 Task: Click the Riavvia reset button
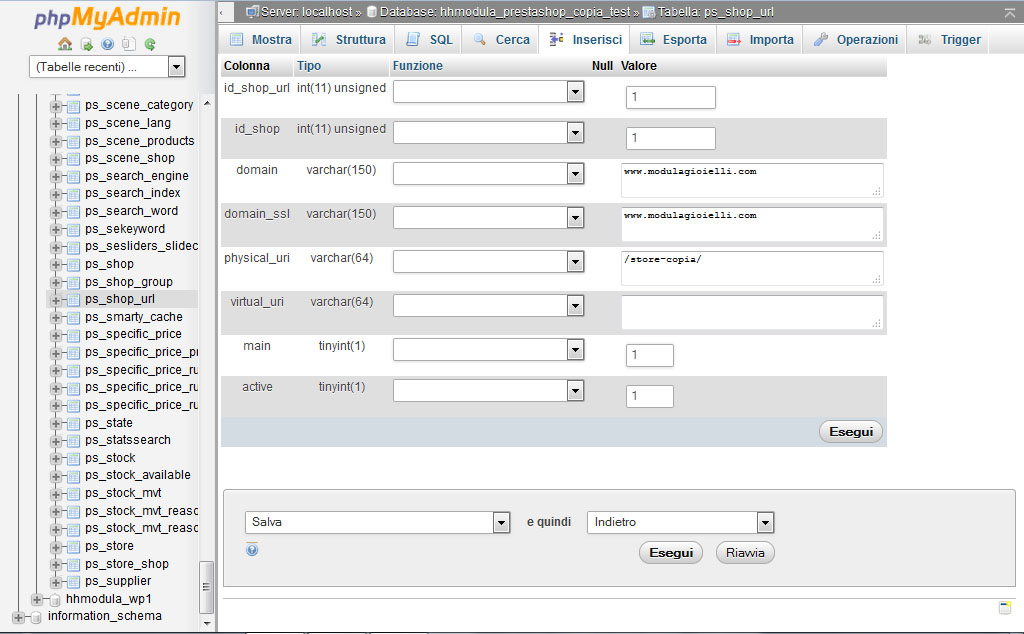click(x=745, y=552)
